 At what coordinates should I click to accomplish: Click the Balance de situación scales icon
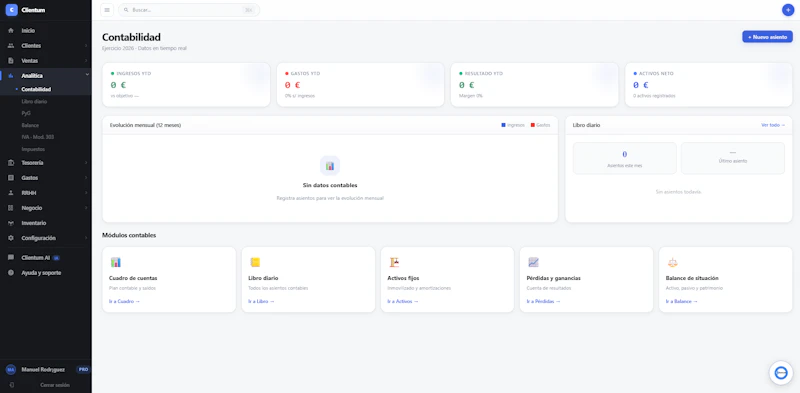(672, 262)
